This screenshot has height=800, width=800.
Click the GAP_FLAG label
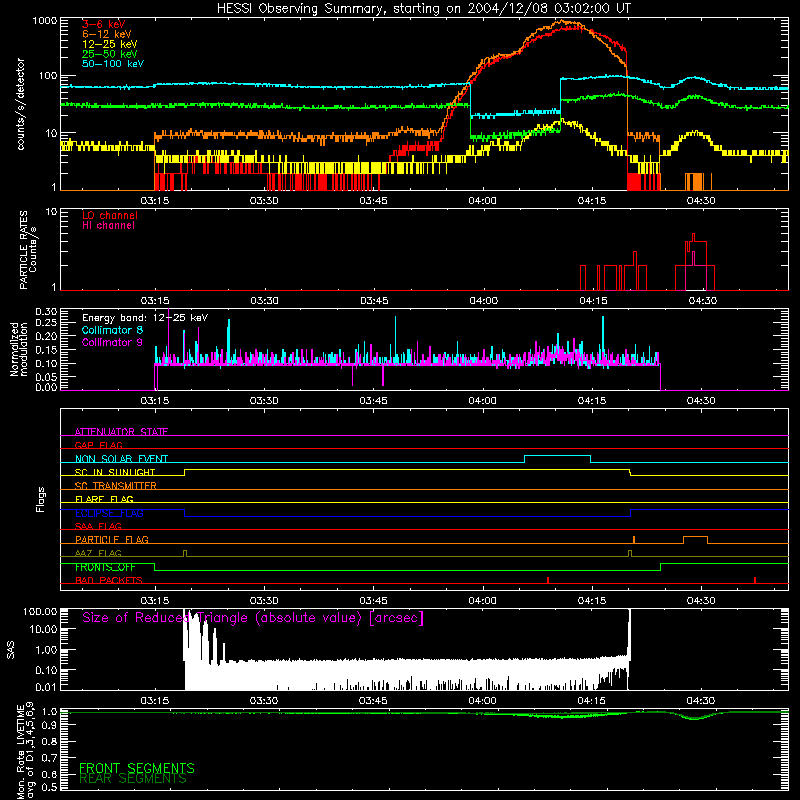(98, 445)
